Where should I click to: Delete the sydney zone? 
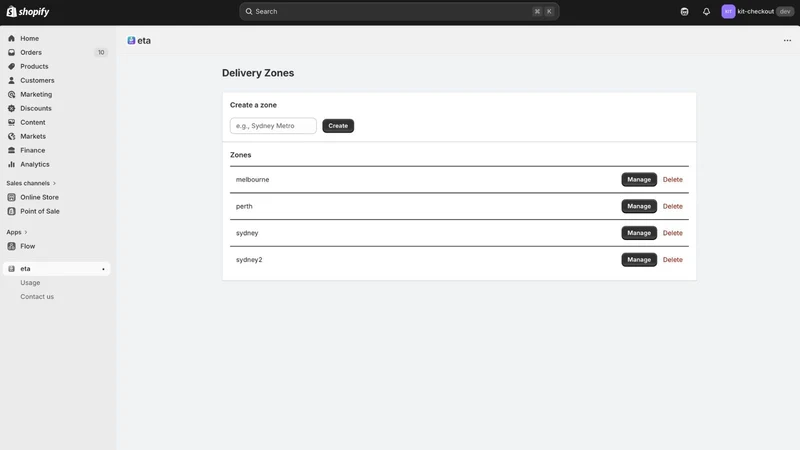672,233
